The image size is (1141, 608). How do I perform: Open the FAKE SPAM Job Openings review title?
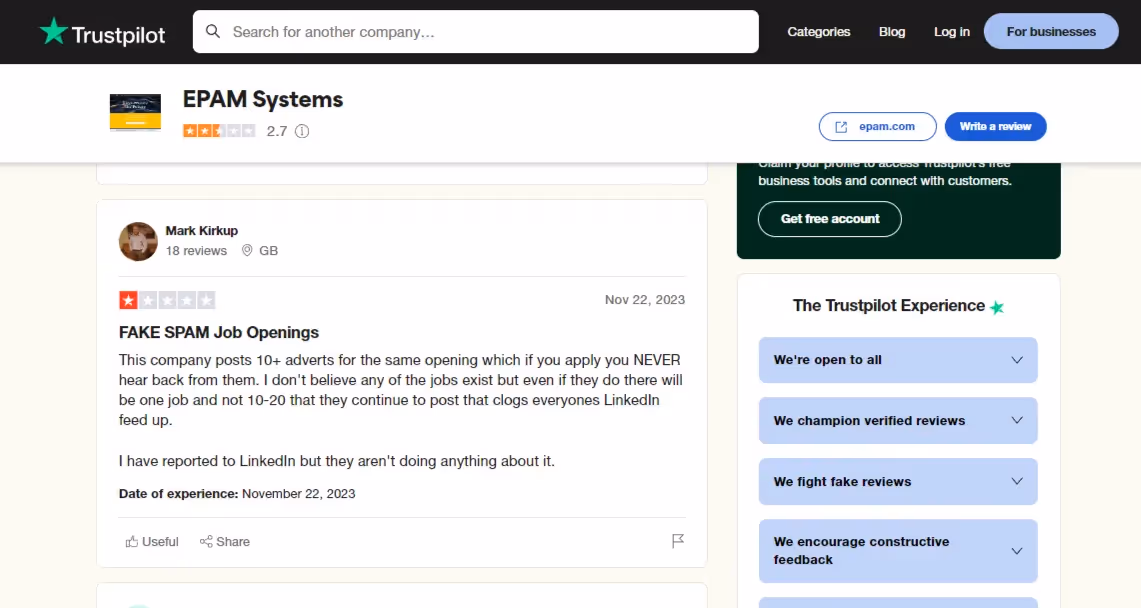pyautogui.click(x=218, y=332)
